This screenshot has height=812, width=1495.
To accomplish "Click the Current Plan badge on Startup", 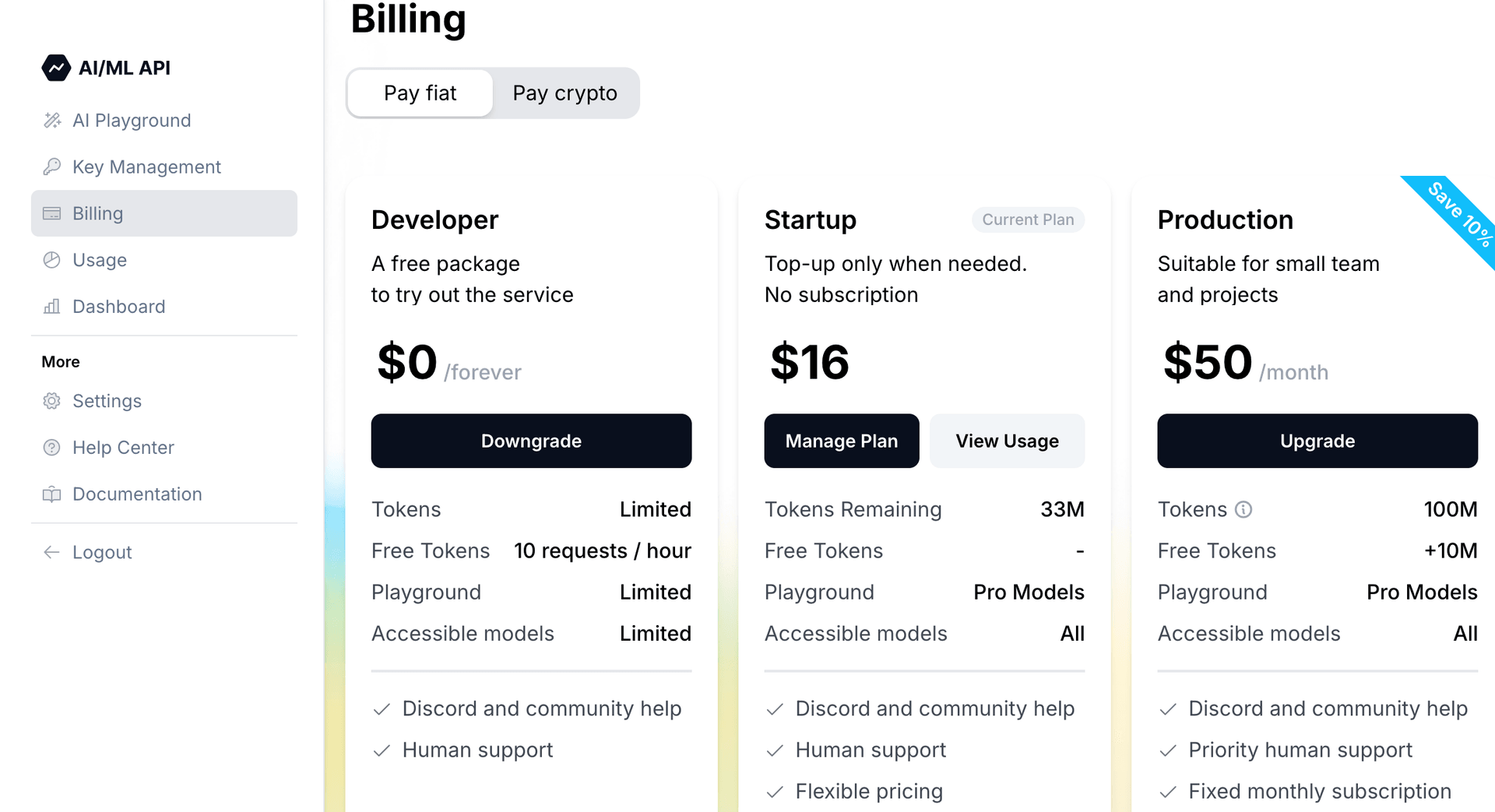I will point(1027,220).
